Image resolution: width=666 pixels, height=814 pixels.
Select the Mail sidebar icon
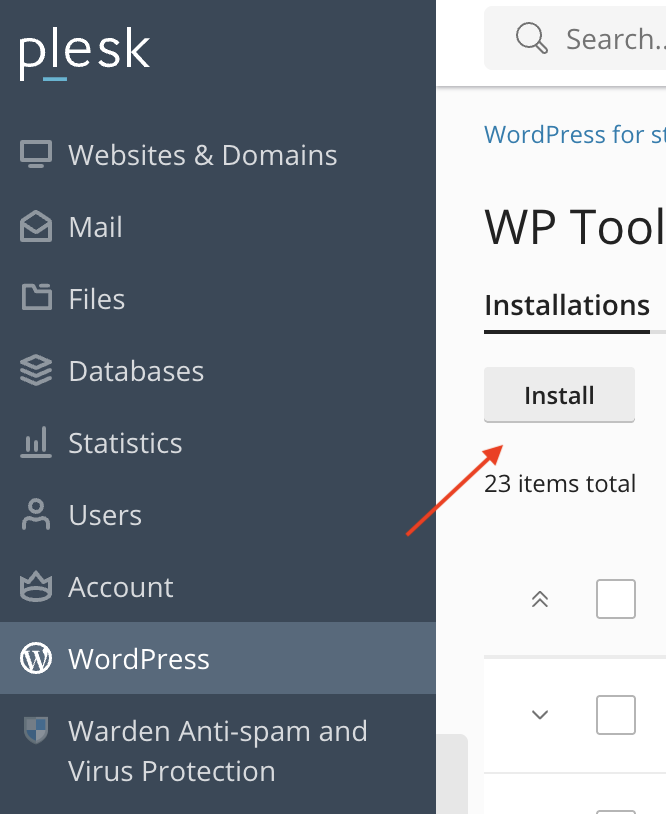coord(35,227)
